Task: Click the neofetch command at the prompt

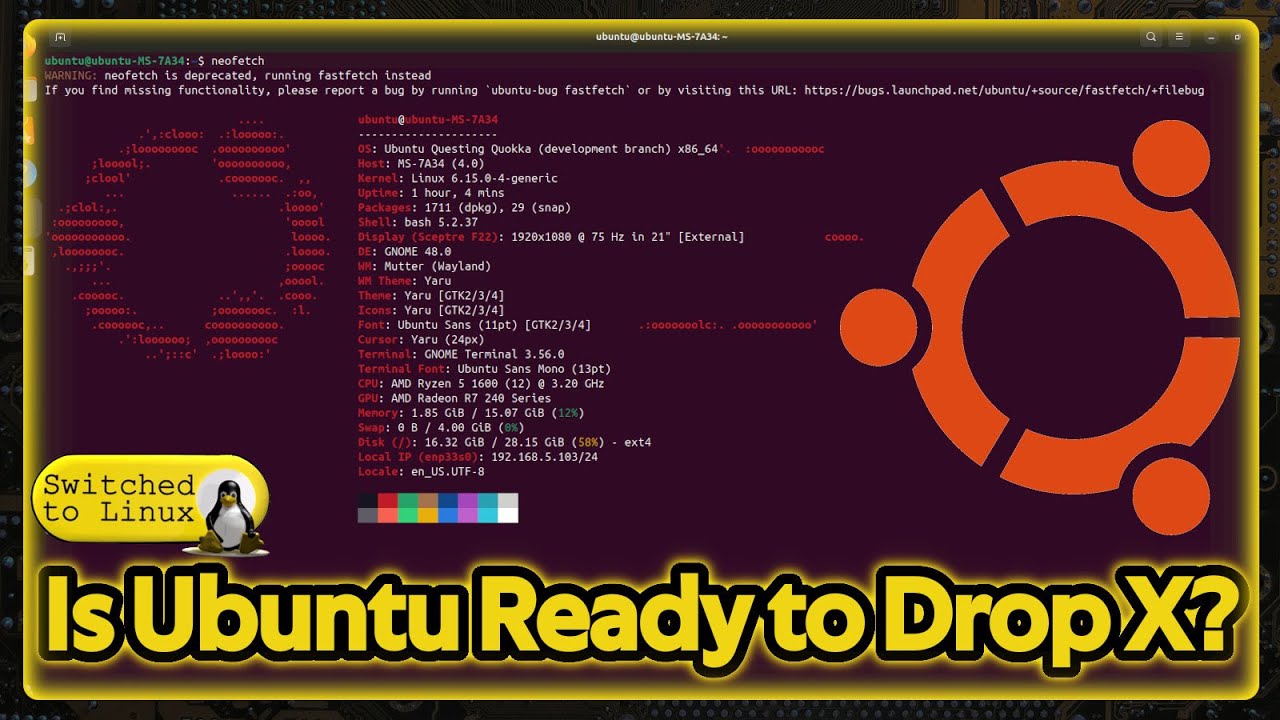Action: (237, 61)
